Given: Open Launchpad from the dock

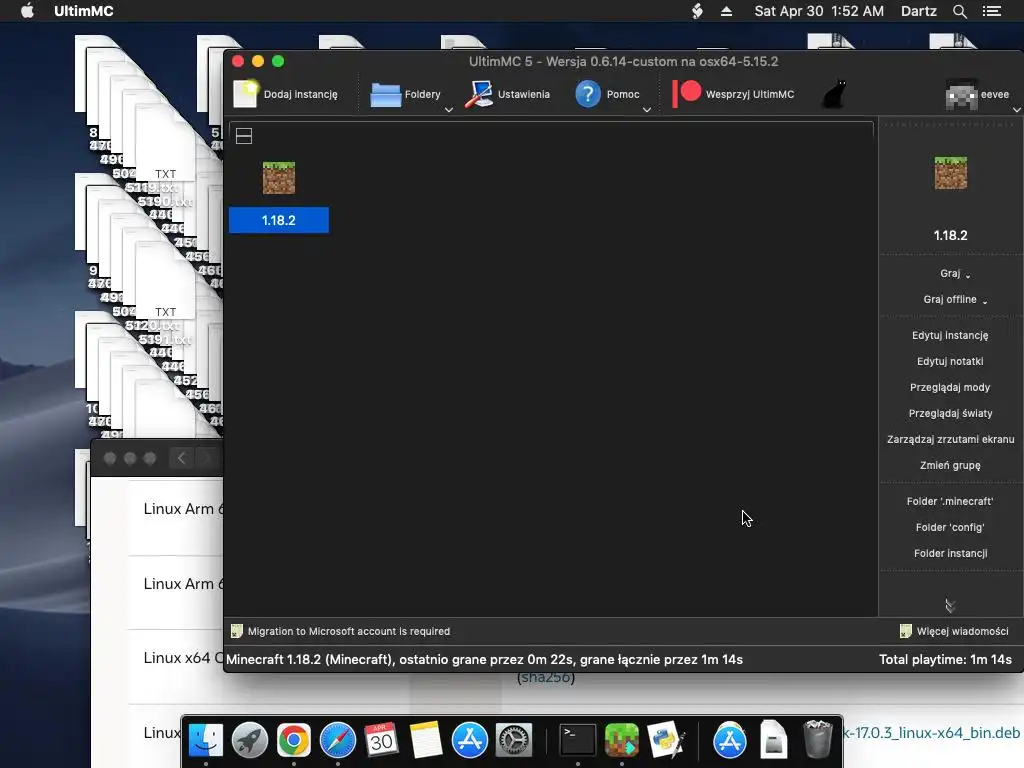Looking at the screenshot, I should click(249, 741).
